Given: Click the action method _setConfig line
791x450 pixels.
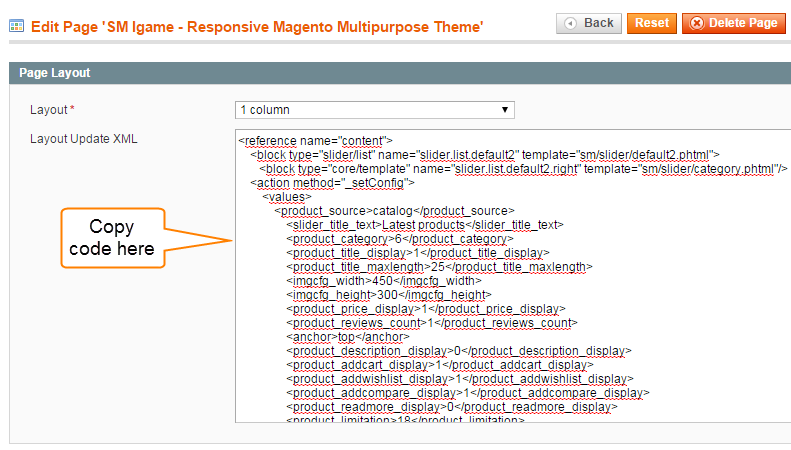Looking at the screenshot, I should pyautogui.click(x=332, y=183).
